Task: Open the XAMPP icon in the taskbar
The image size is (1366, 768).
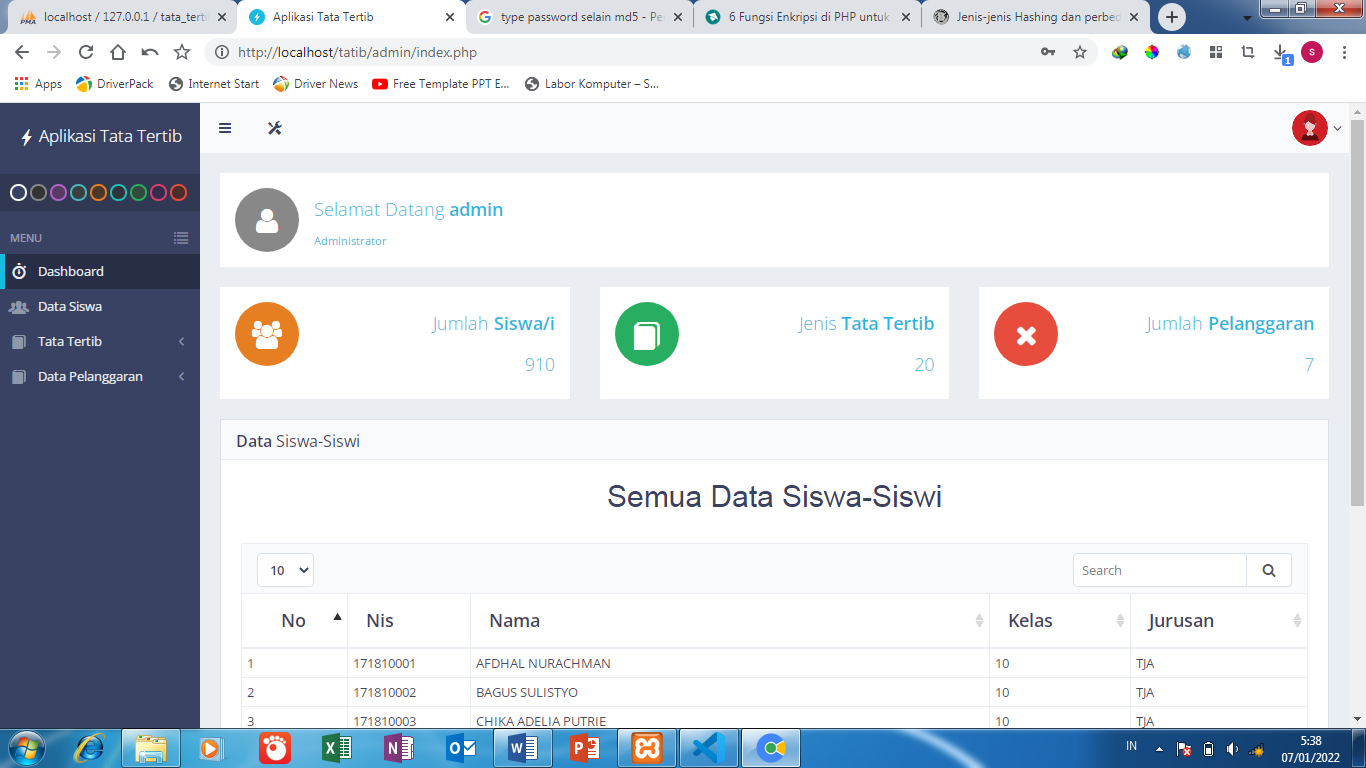Action: [x=647, y=748]
